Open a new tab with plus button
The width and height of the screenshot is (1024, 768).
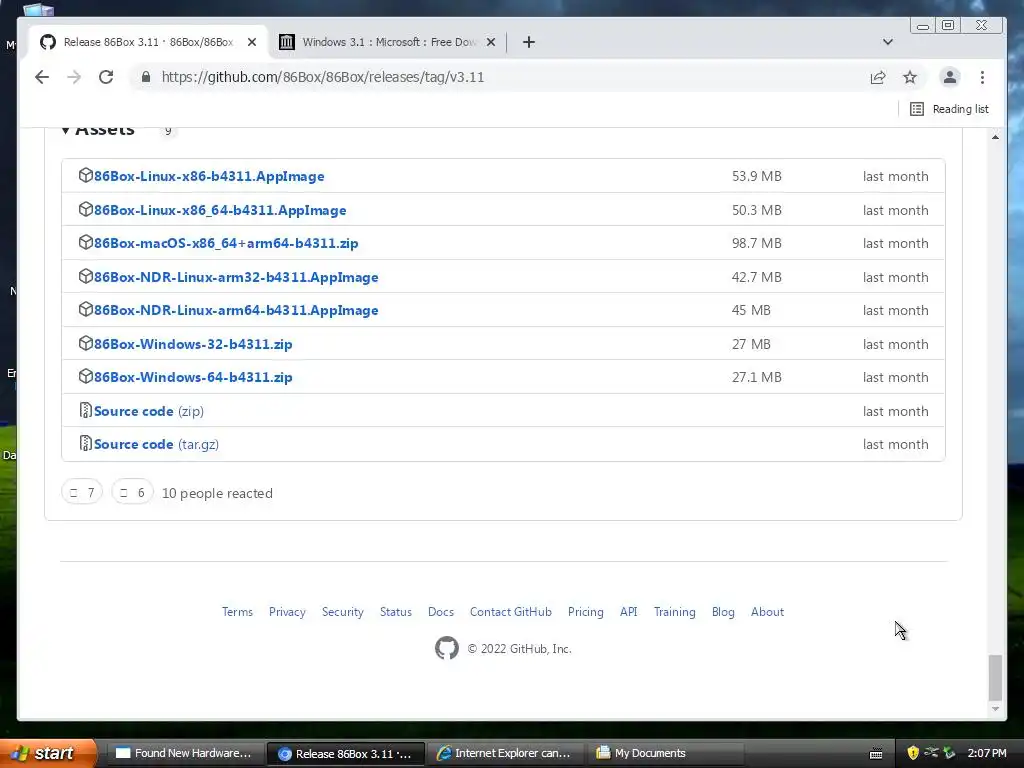coord(529,42)
